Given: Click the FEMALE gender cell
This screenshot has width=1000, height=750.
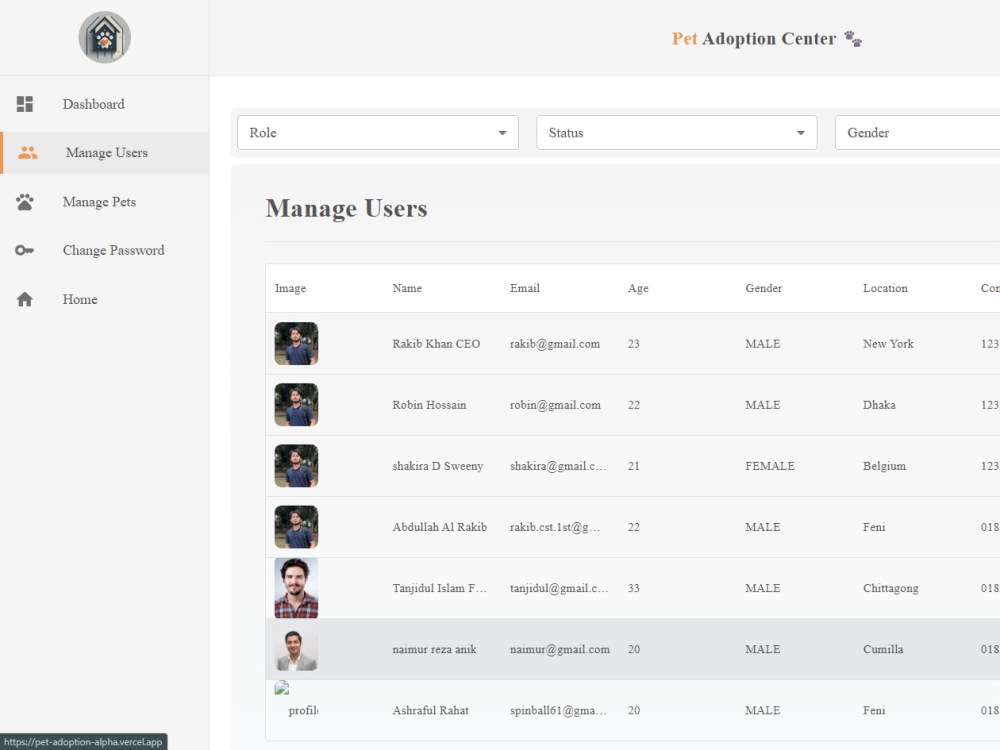Looking at the screenshot, I should pos(770,466).
